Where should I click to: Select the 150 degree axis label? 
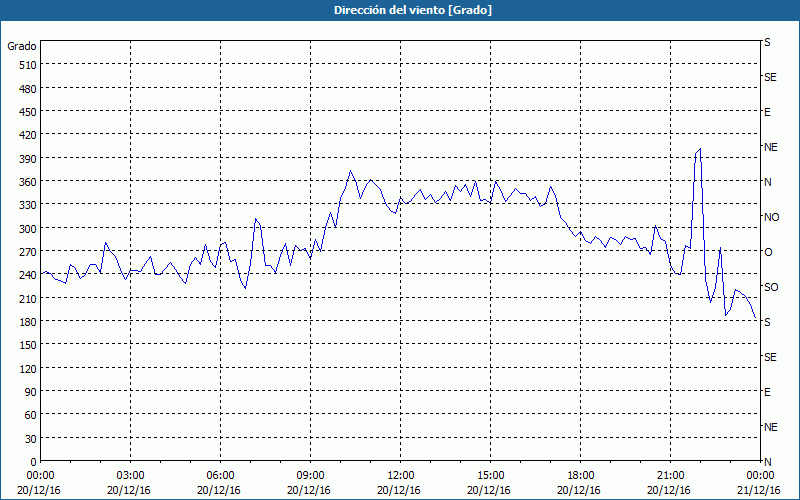tap(29, 345)
